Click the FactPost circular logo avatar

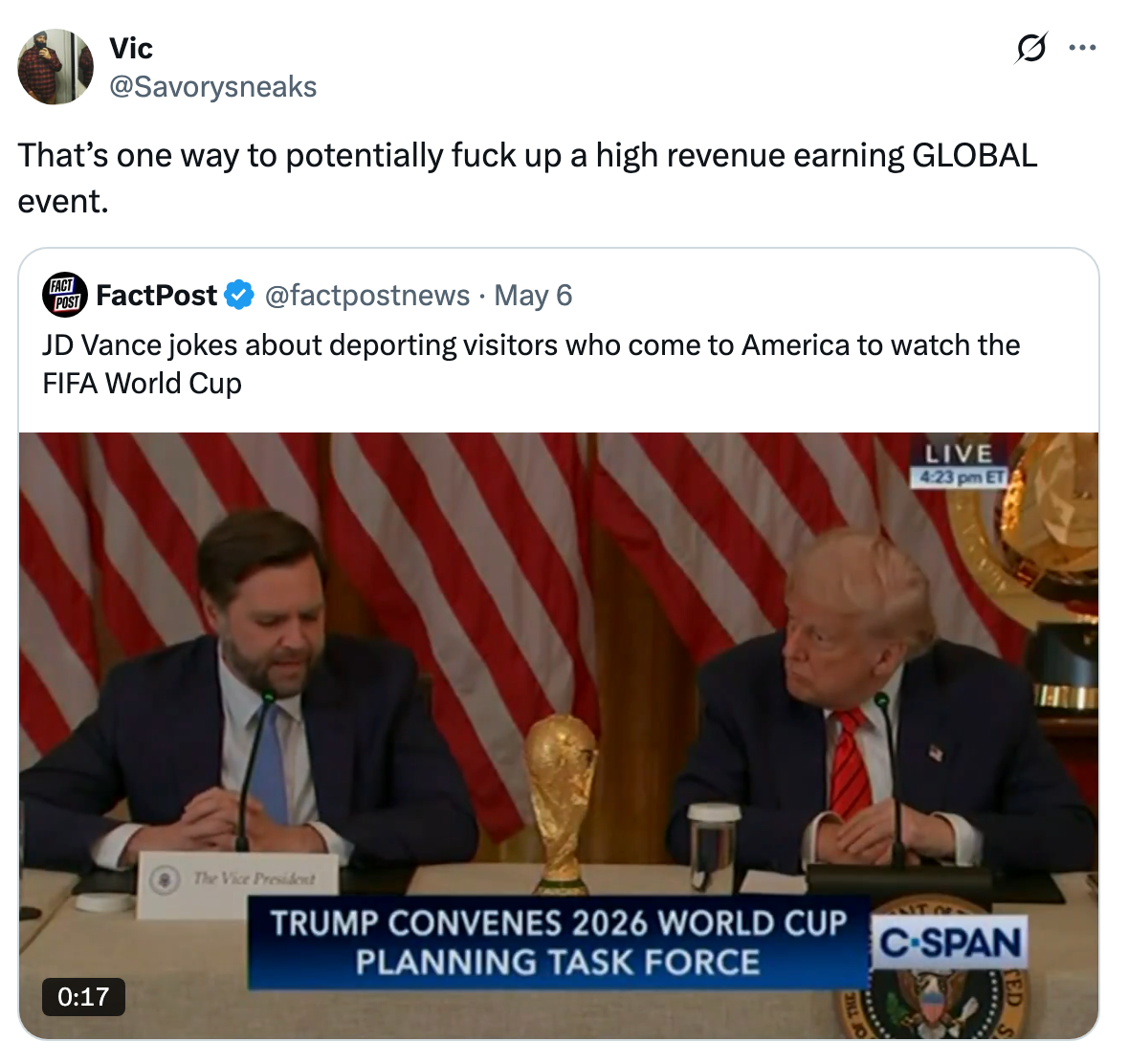click(x=64, y=295)
